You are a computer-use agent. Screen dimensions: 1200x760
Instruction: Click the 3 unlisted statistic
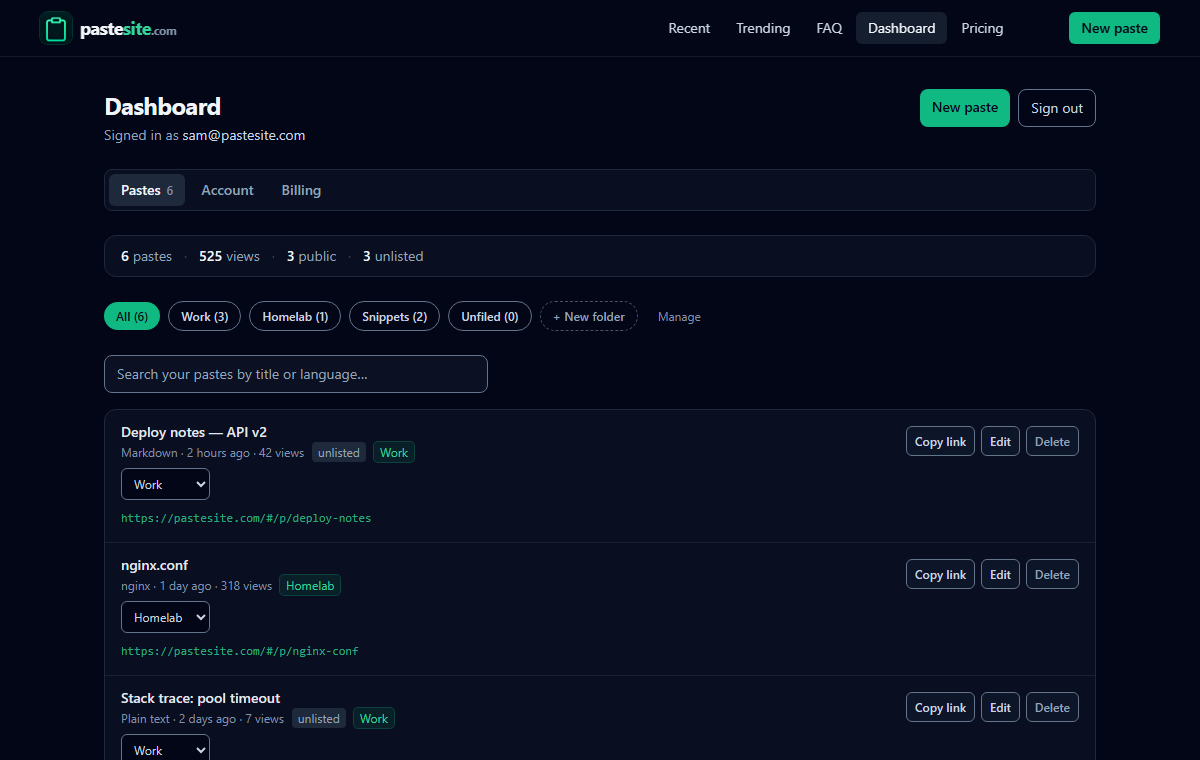393,256
